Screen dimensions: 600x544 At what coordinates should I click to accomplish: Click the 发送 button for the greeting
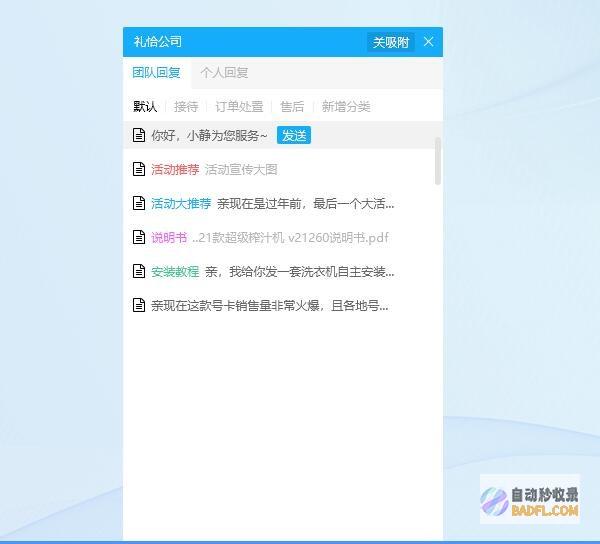[294, 135]
